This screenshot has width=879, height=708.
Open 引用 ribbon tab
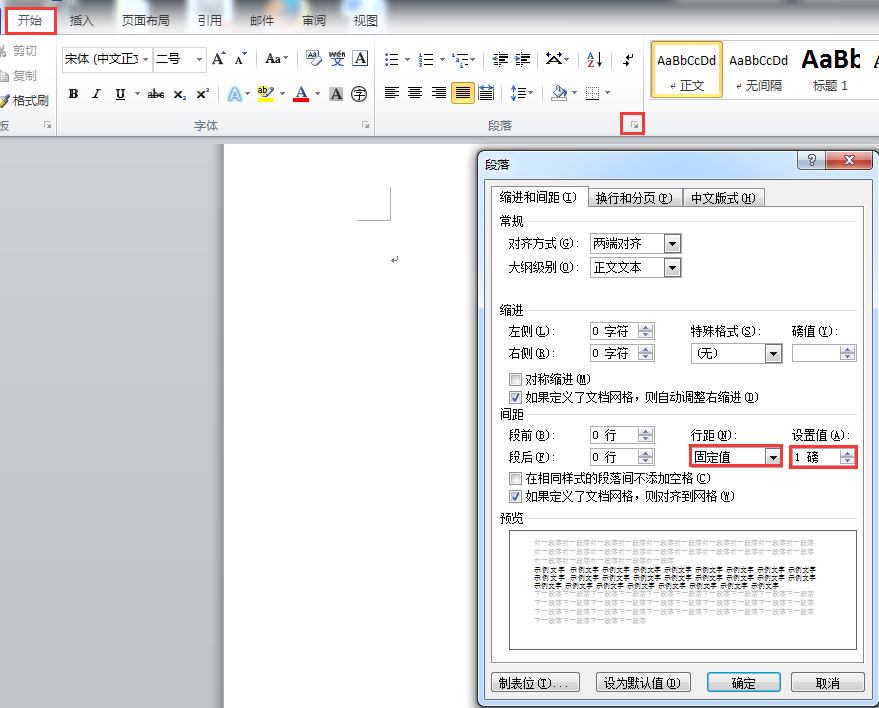click(210, 21)
